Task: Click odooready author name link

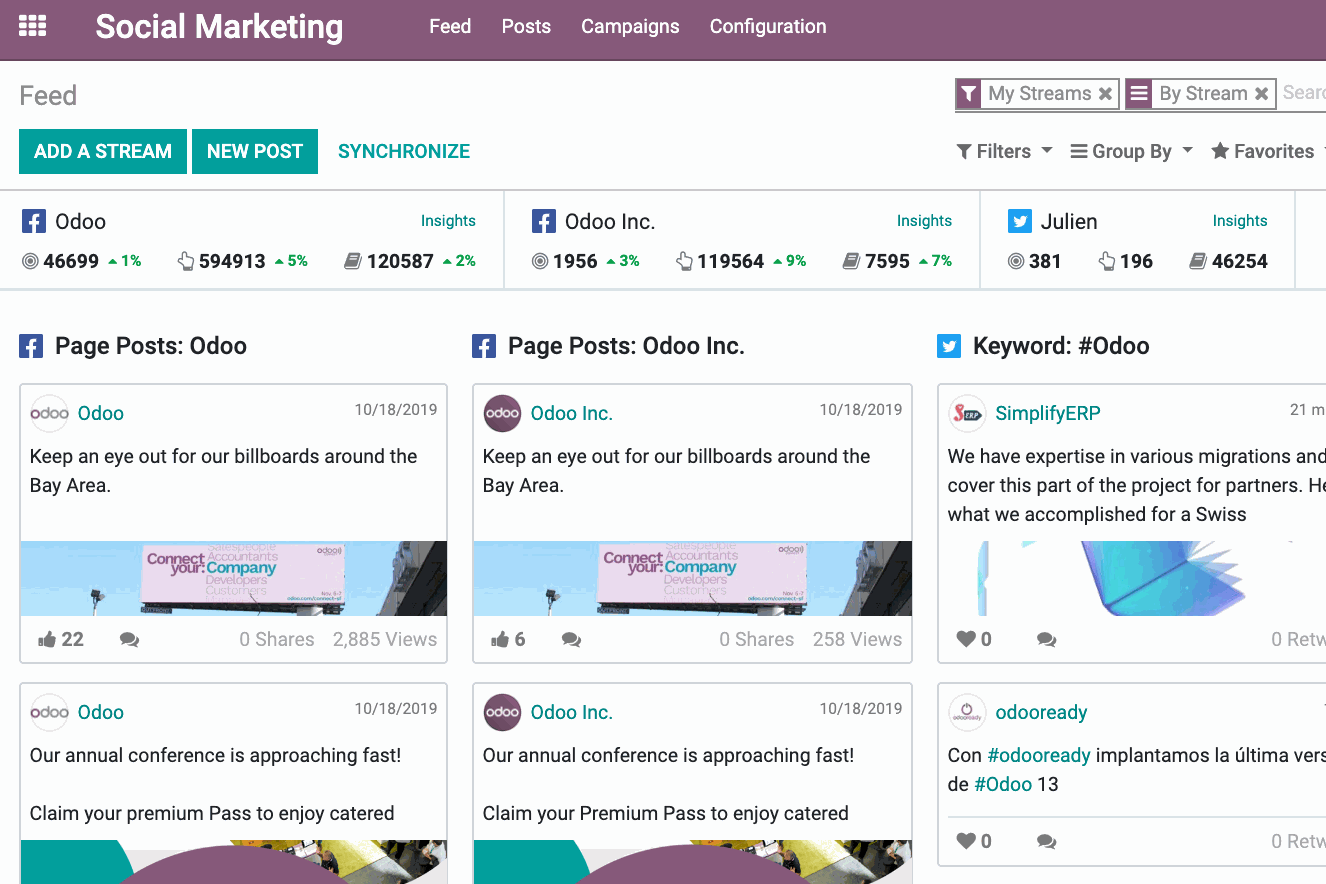Action: pos(1041,712)
